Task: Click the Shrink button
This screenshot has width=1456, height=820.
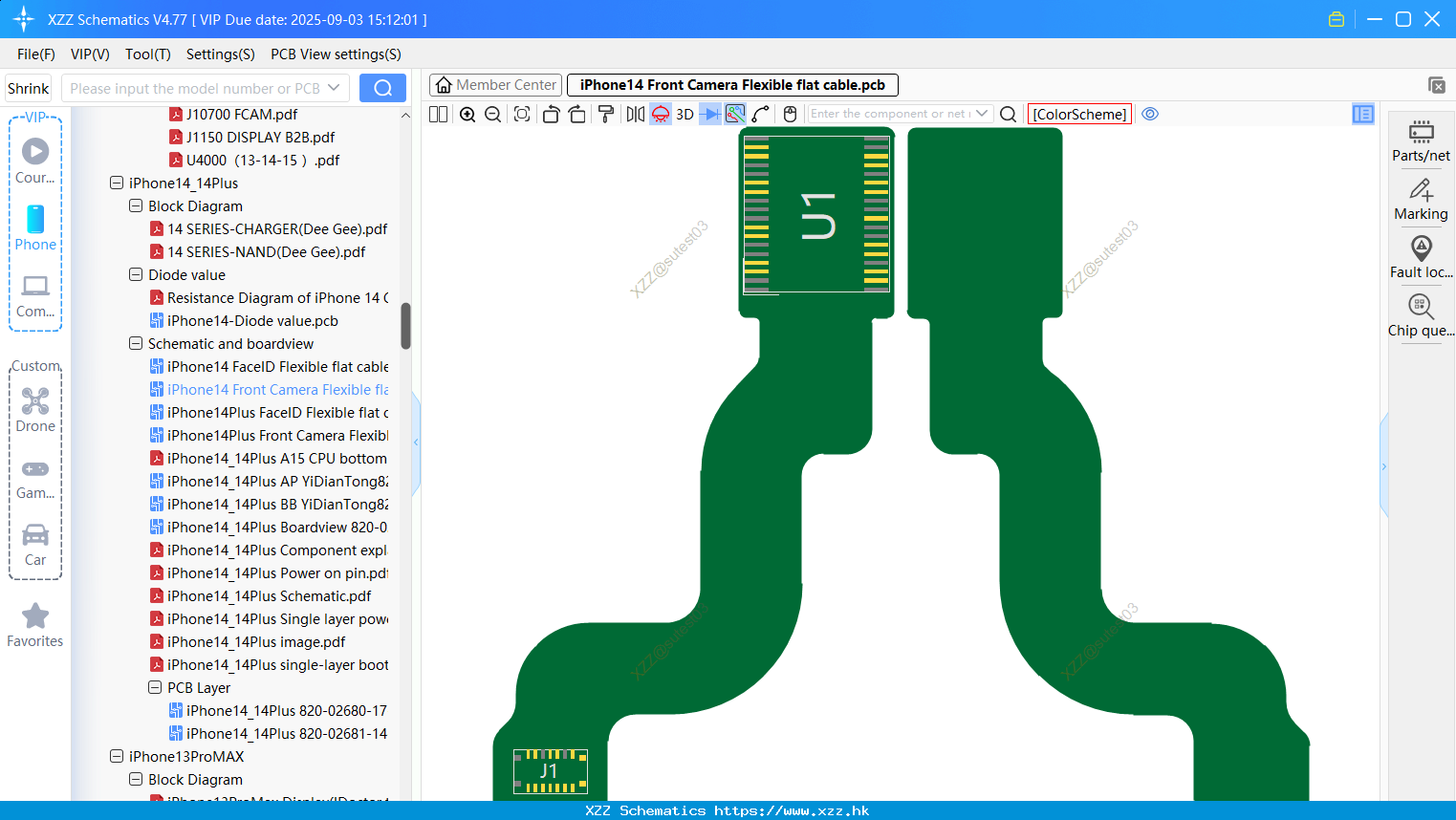Action: tap(28, 88)
